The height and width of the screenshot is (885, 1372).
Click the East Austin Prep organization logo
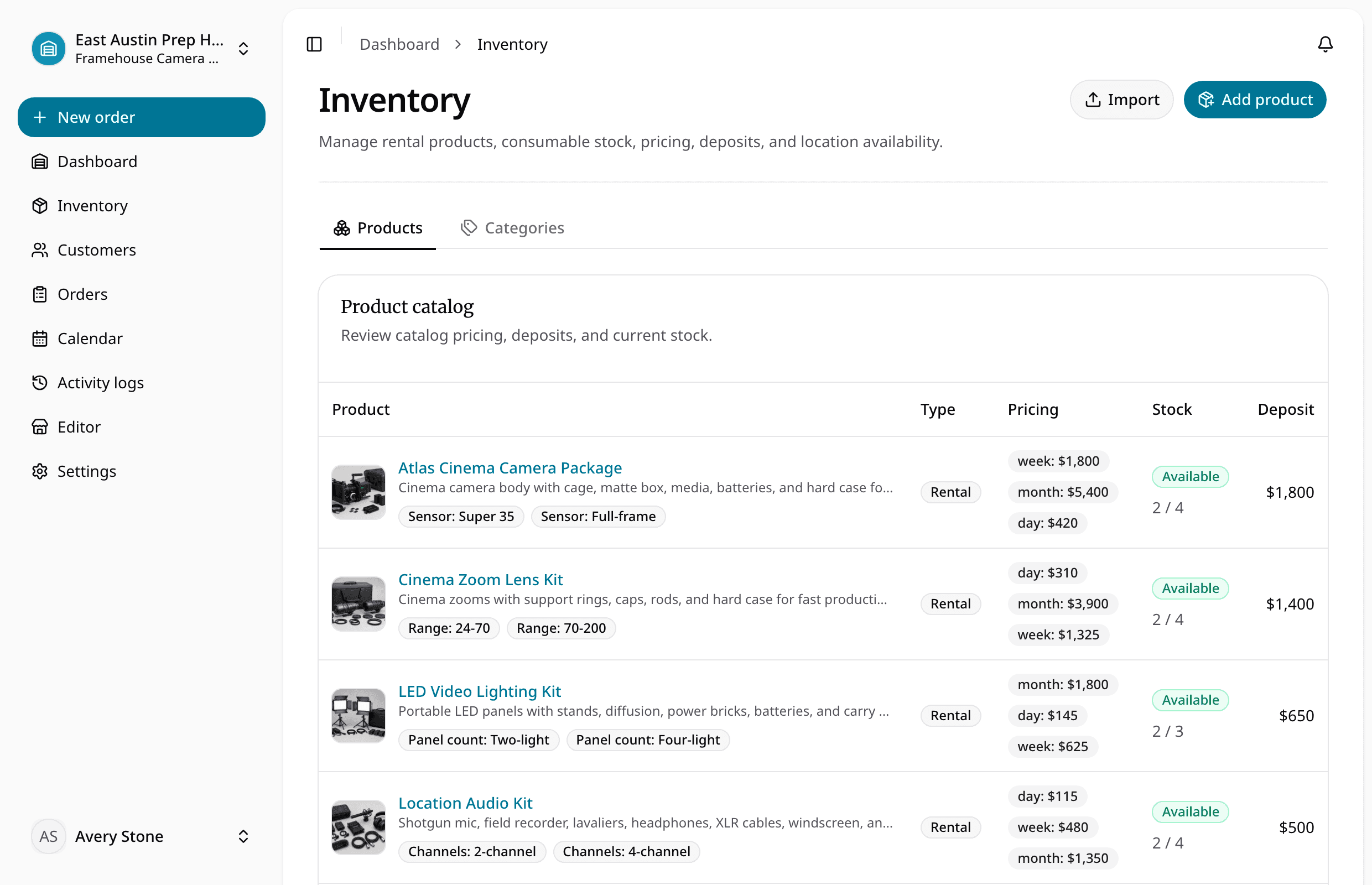click(x=49, y=49)
